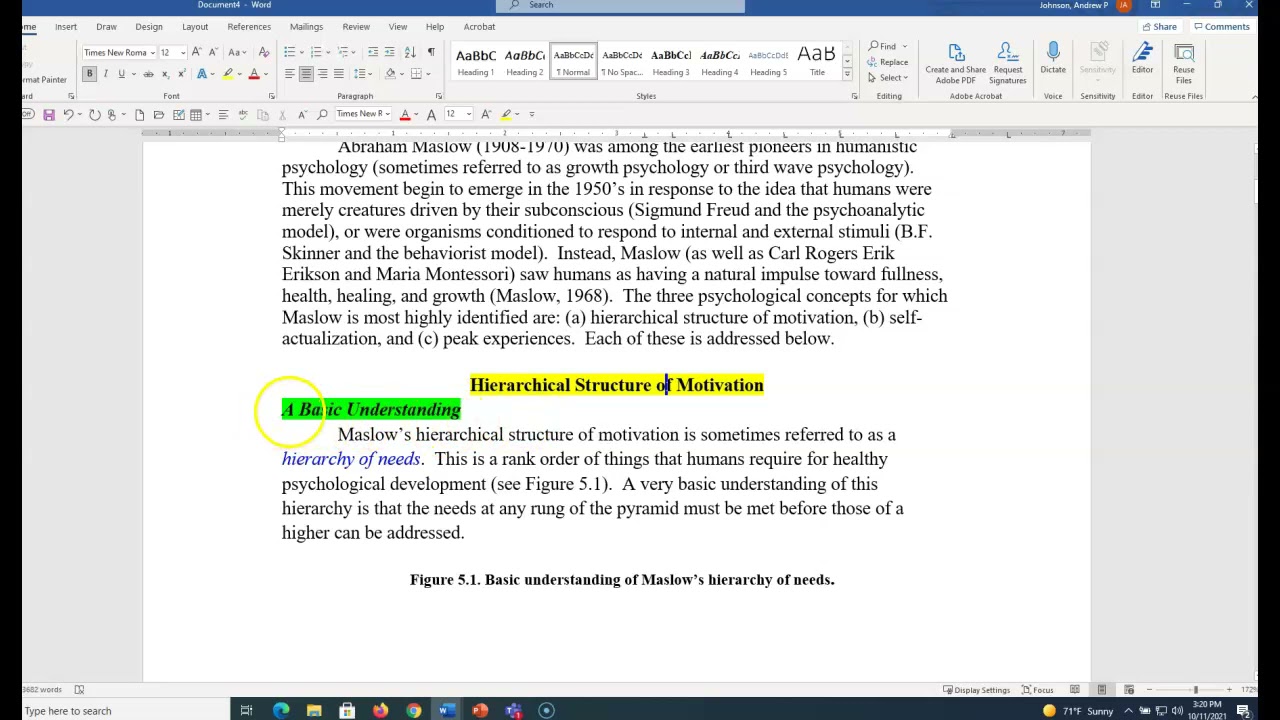
Task: Toggle Show/Hide paragraph marks
Action: (x=431, y=52)
